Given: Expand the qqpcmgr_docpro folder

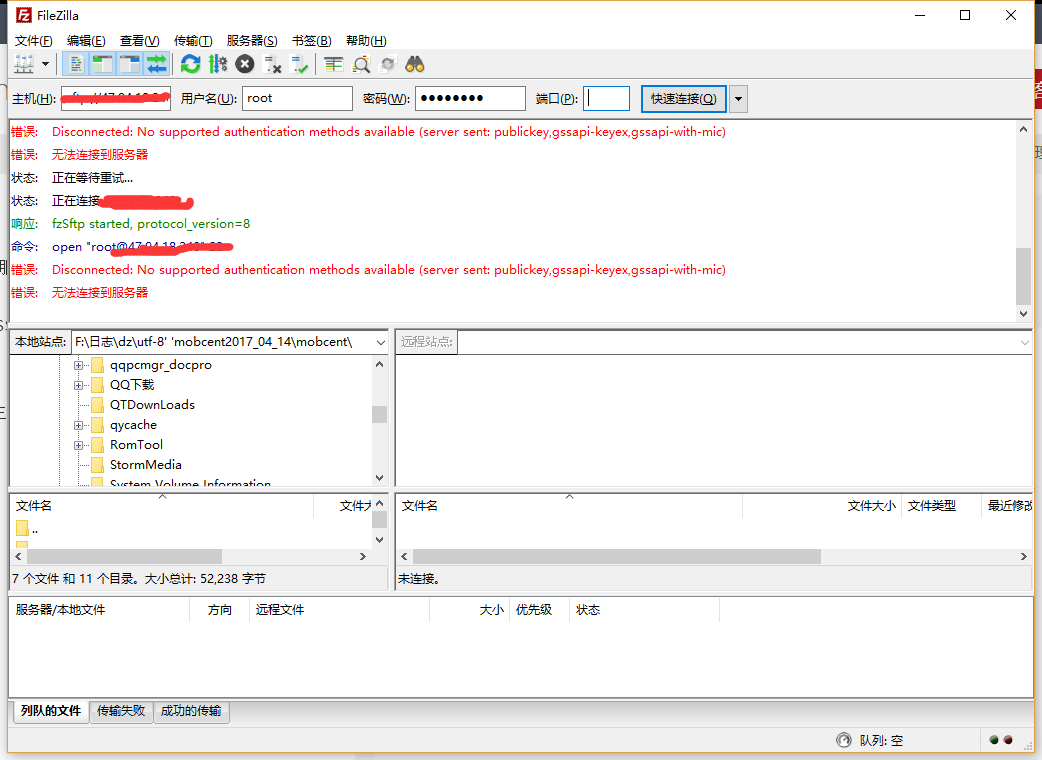Looking at the screenshot, I should coord(78,365).
